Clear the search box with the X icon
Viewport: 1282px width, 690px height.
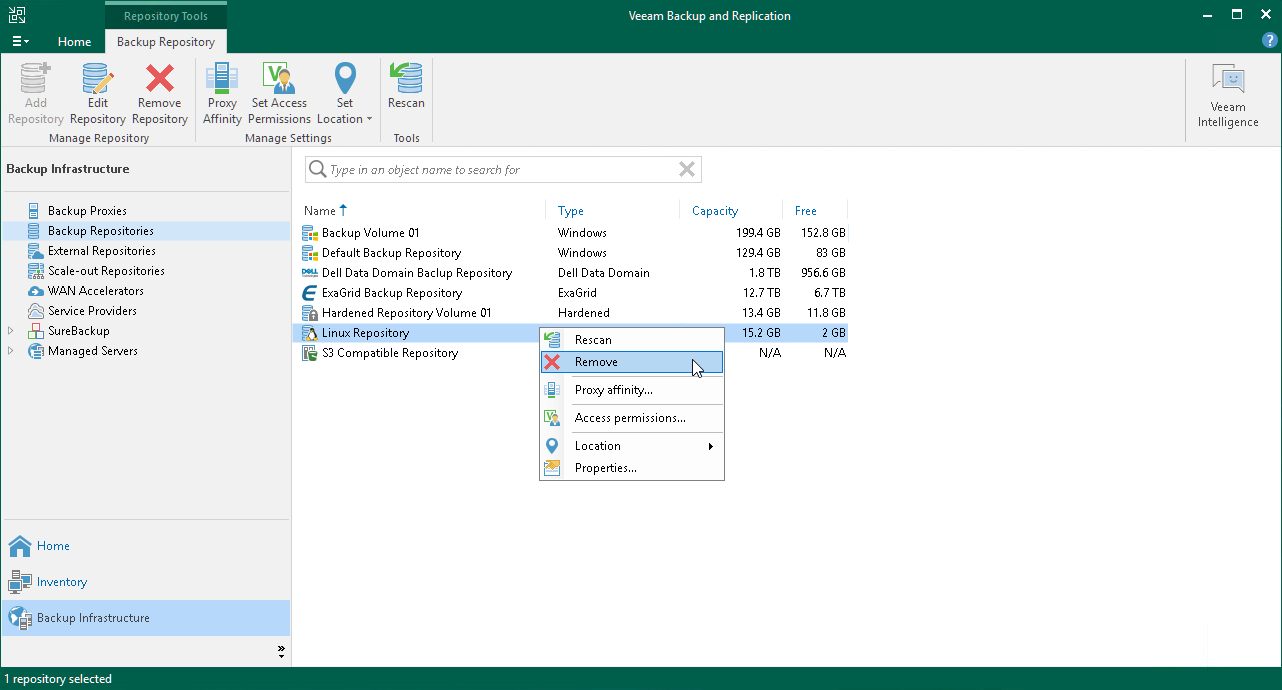click(687, 169)
